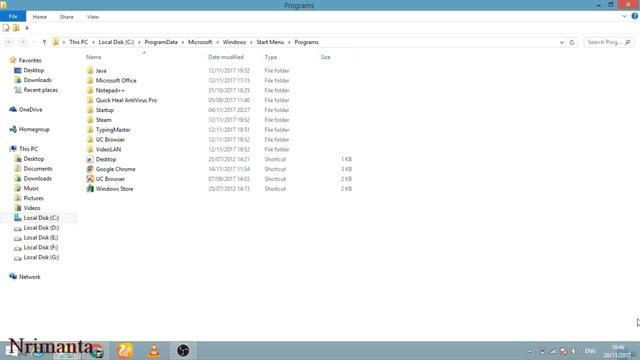640x360 pixels.
Task: Click Microsoft in the breadcrumb
Action: pos(200,42)
